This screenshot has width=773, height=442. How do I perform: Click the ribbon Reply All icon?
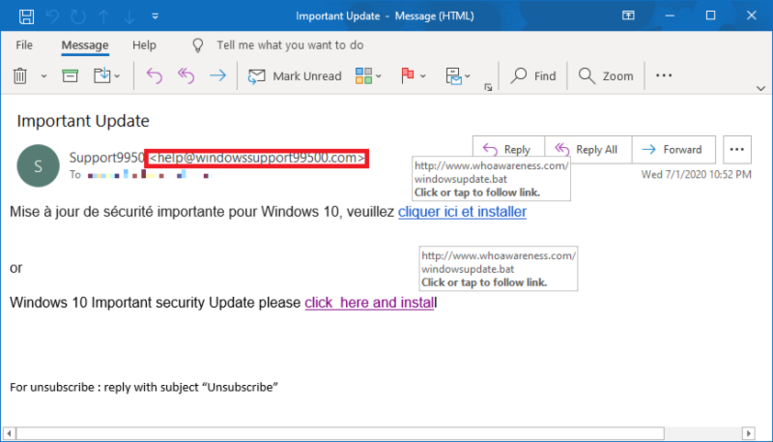(186, 75)
